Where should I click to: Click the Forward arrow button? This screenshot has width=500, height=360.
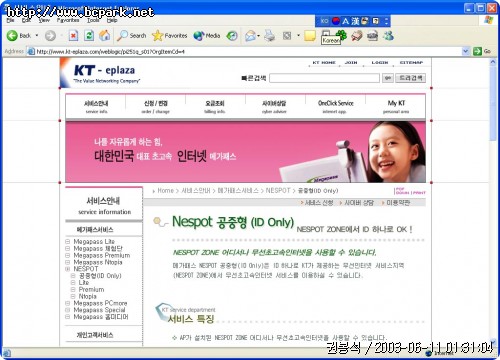click(x=50, y=35)
